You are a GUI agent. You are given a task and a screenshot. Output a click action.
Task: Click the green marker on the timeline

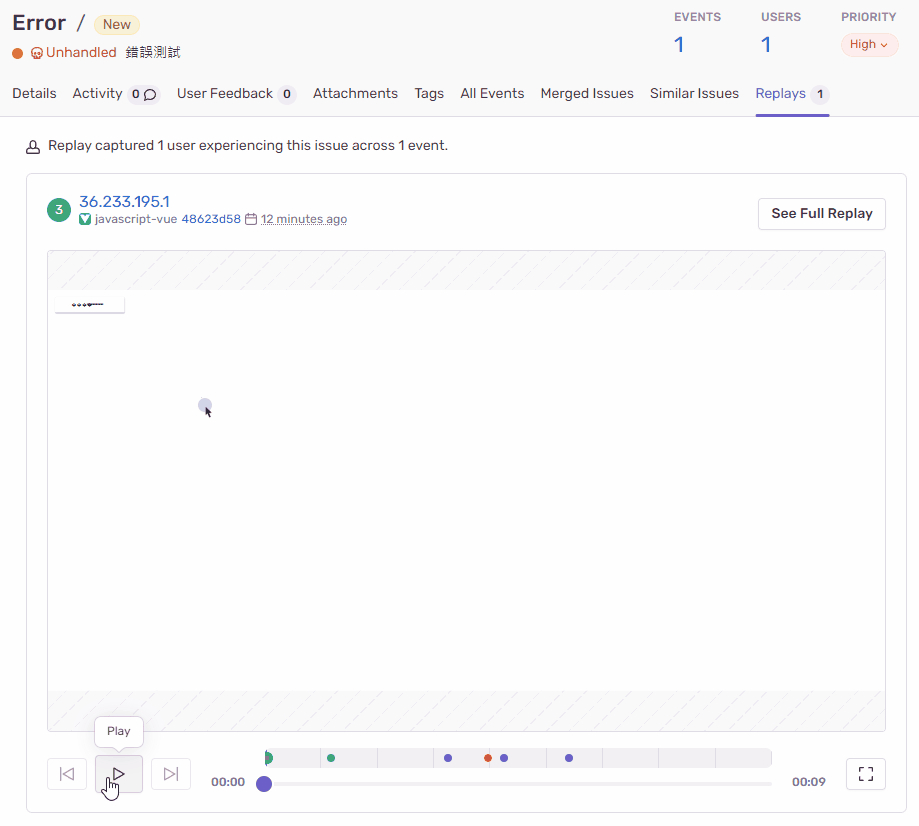(x=331, y=758)
